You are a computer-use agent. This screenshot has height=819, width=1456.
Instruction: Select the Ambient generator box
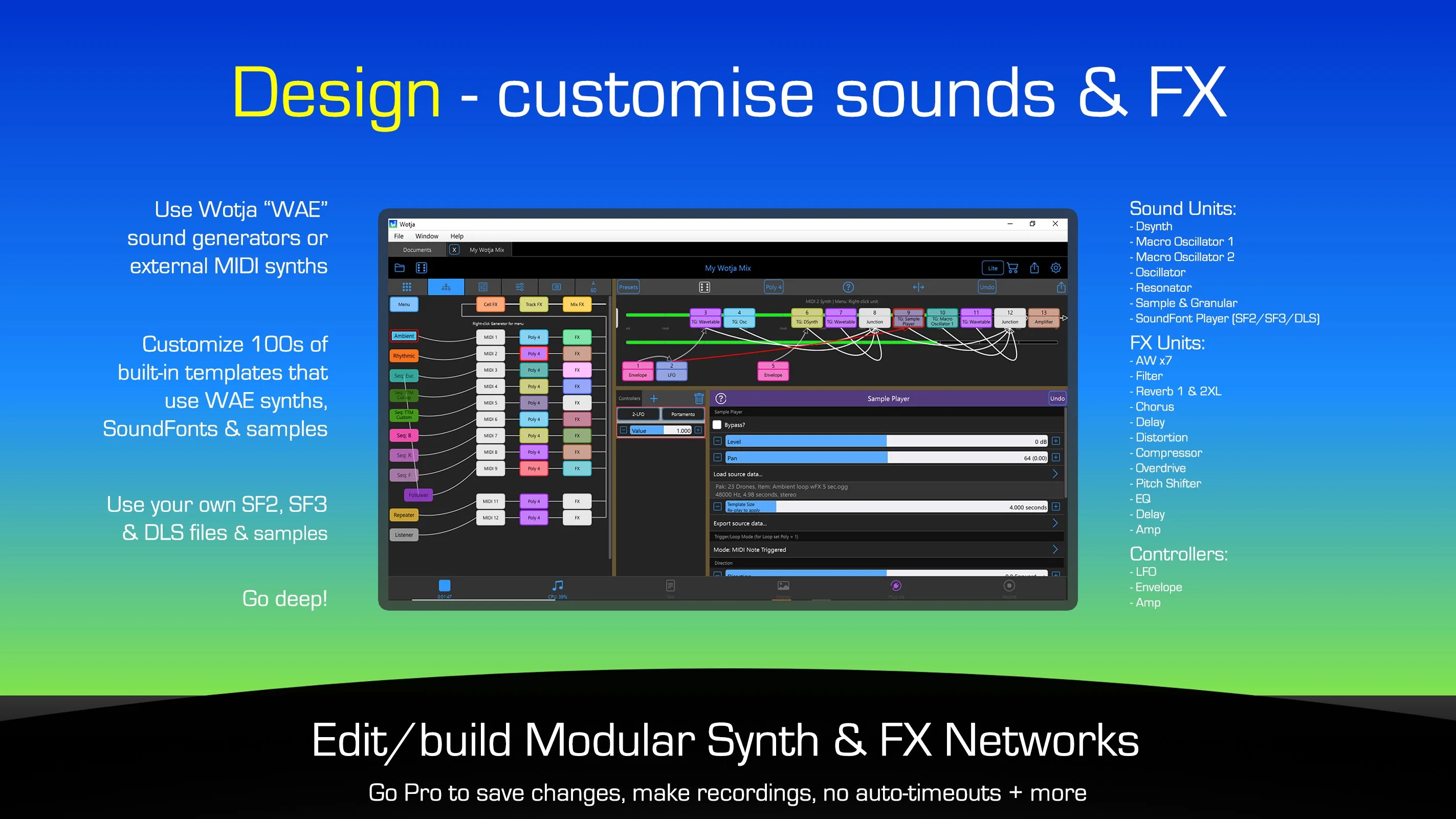[404, 336]
